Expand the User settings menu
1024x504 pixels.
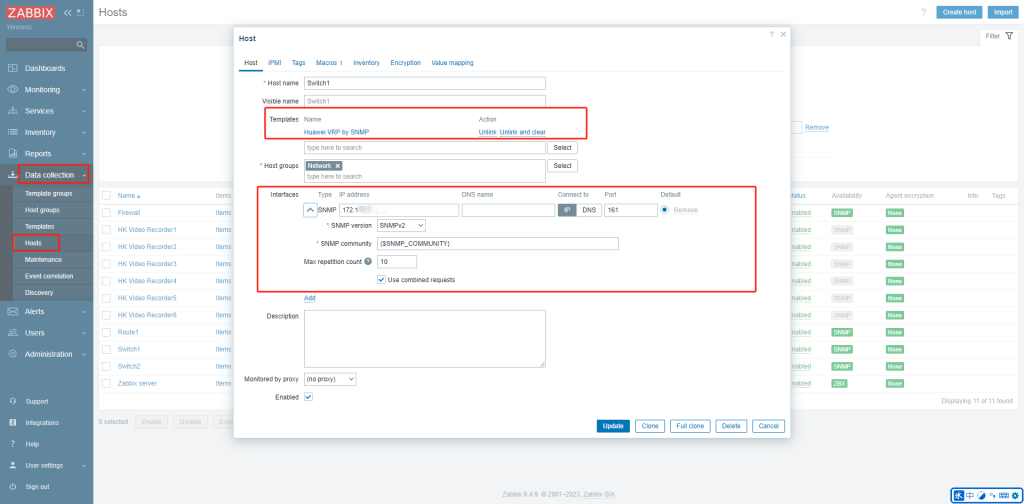click(84, 466)
